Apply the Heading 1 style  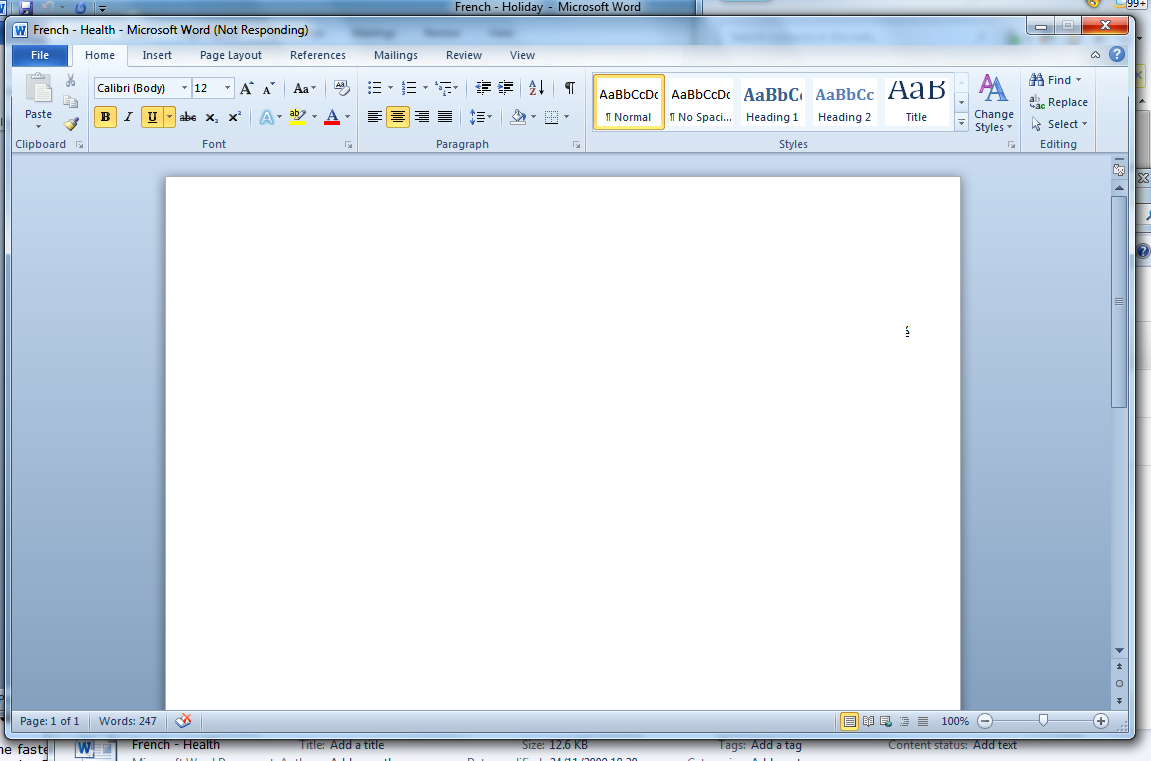[x=772, y=102]
